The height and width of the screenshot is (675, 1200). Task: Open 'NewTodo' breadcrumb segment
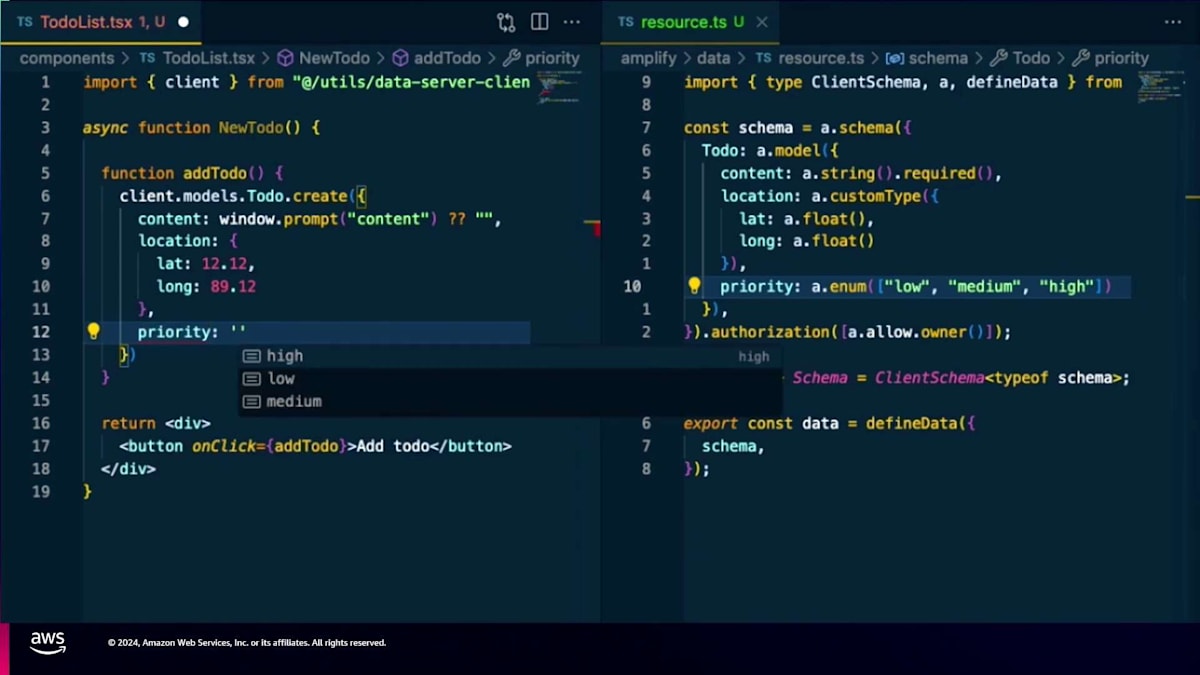click(334, 58)
